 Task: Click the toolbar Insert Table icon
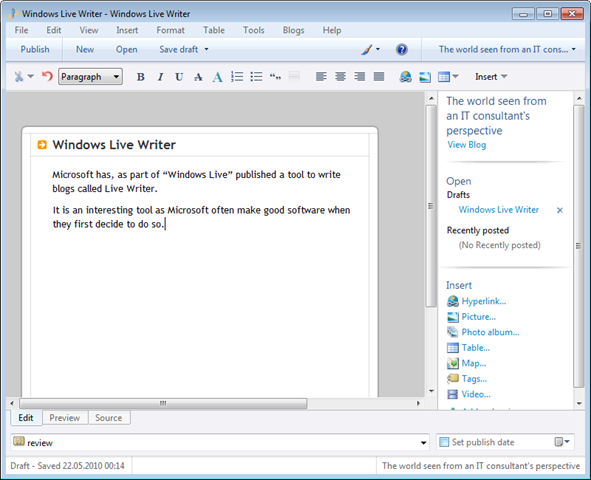pyautogui.click(x=444, y=77)
